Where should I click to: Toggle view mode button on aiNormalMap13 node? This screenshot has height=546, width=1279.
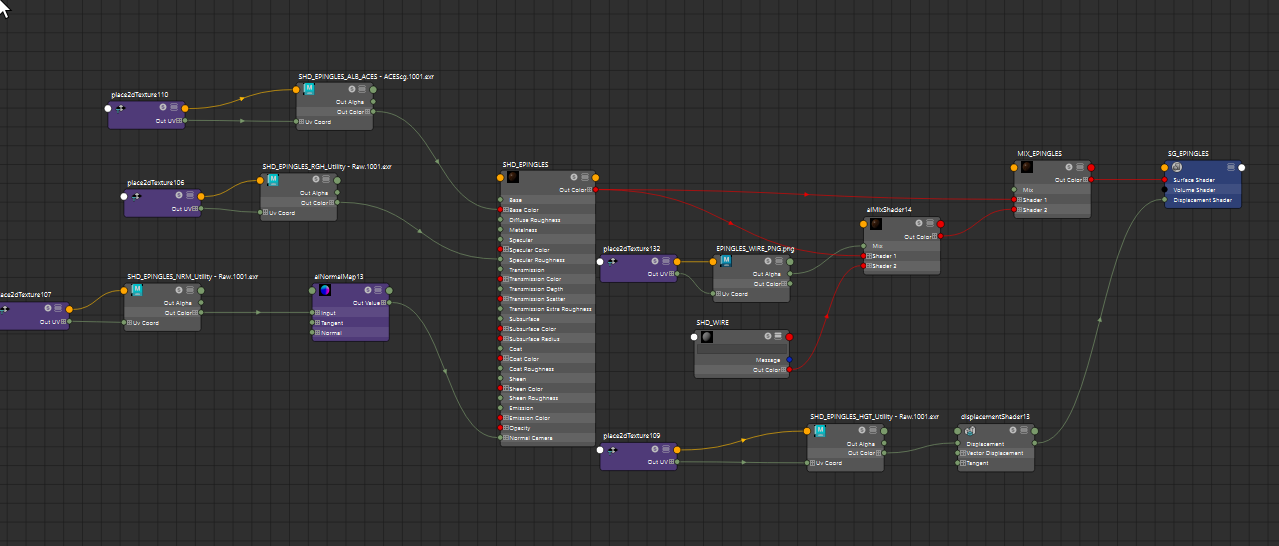[x=378, y=290]
